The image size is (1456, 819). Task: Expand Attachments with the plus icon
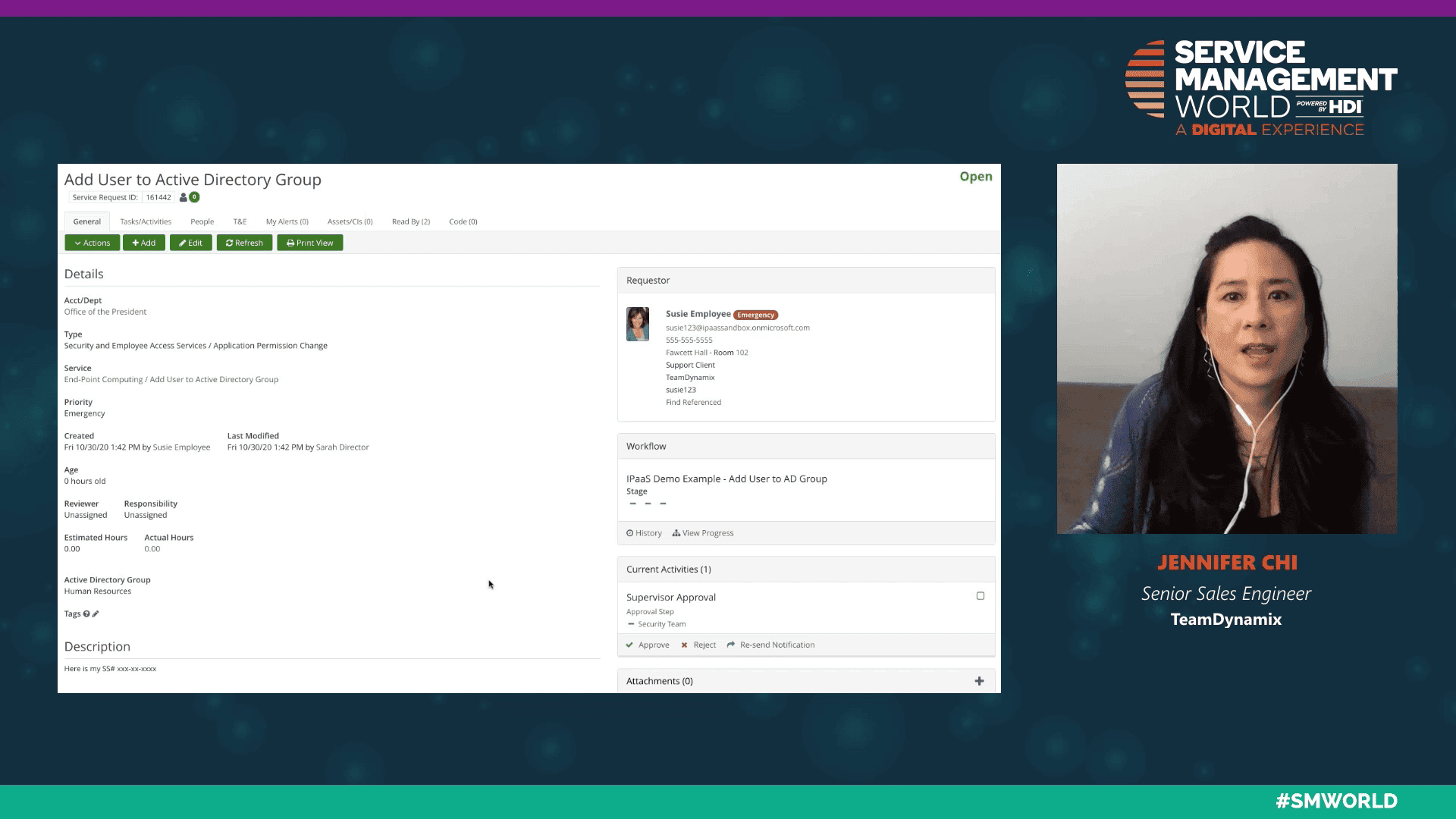click(x=979, y=681)
